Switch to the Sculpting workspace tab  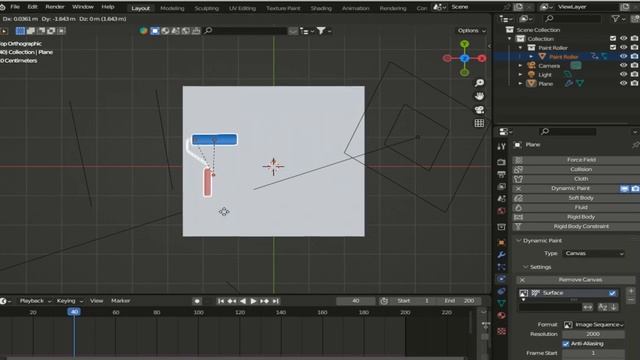(207, 8)
